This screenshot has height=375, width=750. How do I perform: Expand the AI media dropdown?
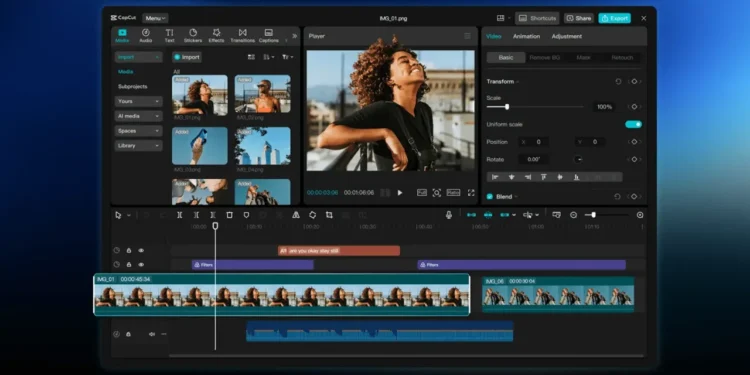[x=139, y=116]
